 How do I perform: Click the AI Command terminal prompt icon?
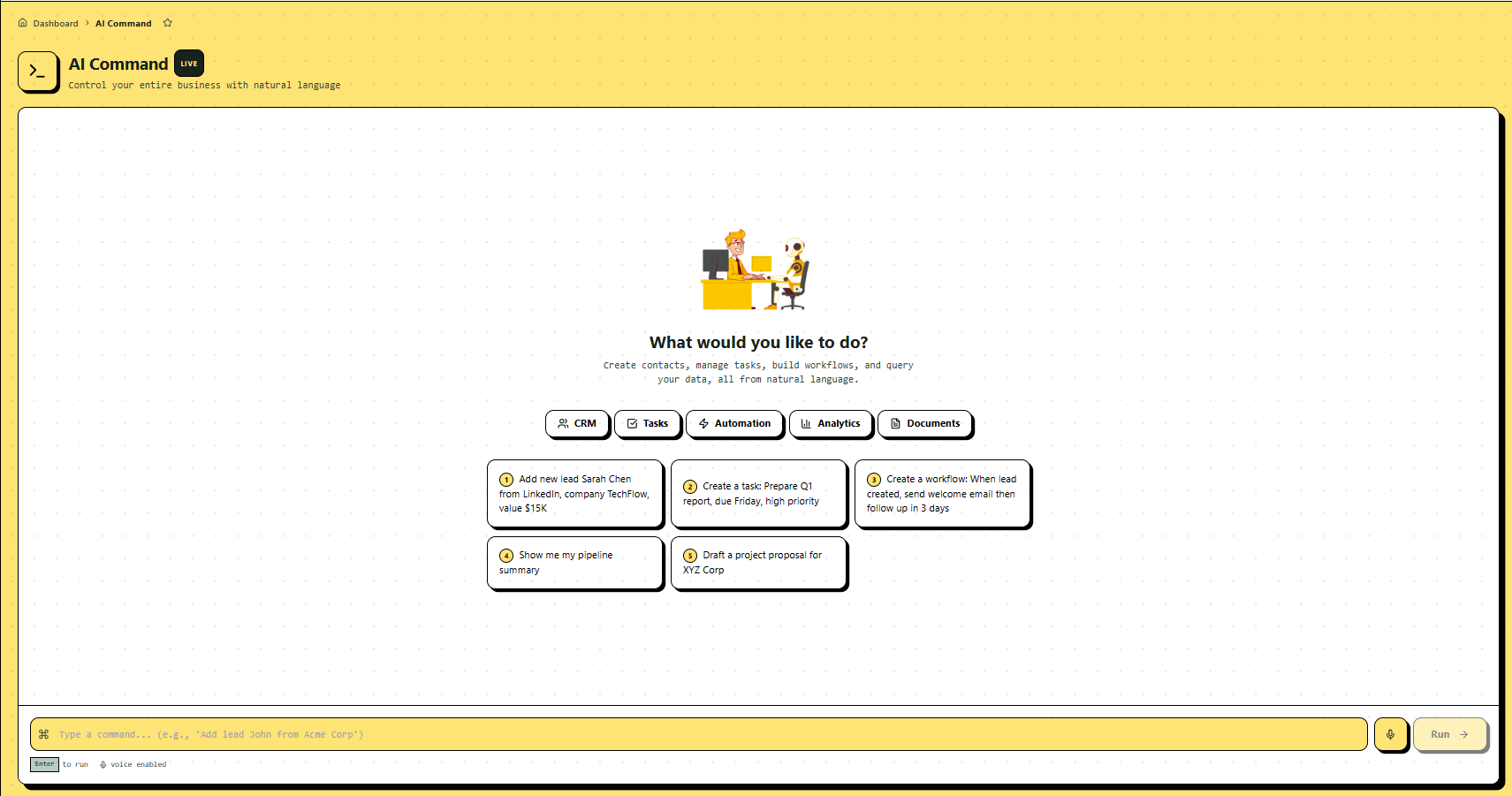pyautogui.click(x=38, y=72)
